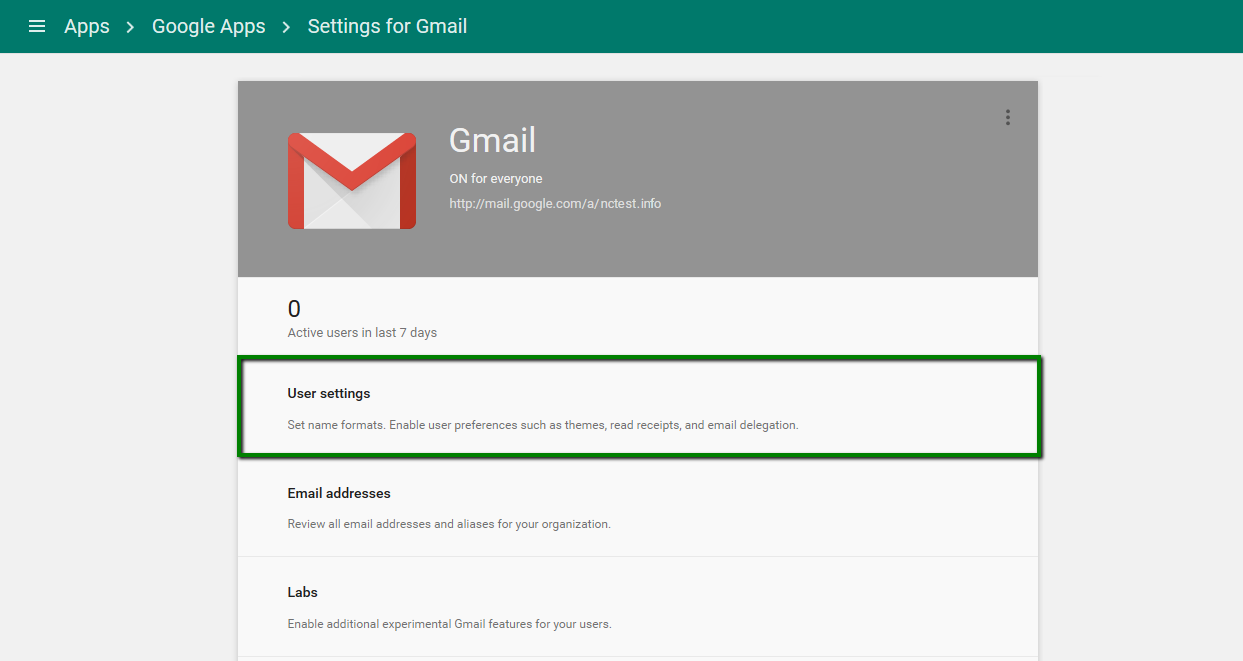This screenshot has width=1243, height=661.
Task: Click the Set name formats description
Action: tap(543, 425)
